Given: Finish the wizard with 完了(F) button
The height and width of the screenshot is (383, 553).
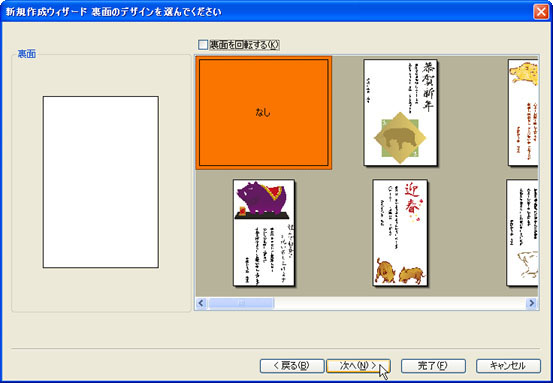Looking at the screenshot, I should tap(433, 366).
